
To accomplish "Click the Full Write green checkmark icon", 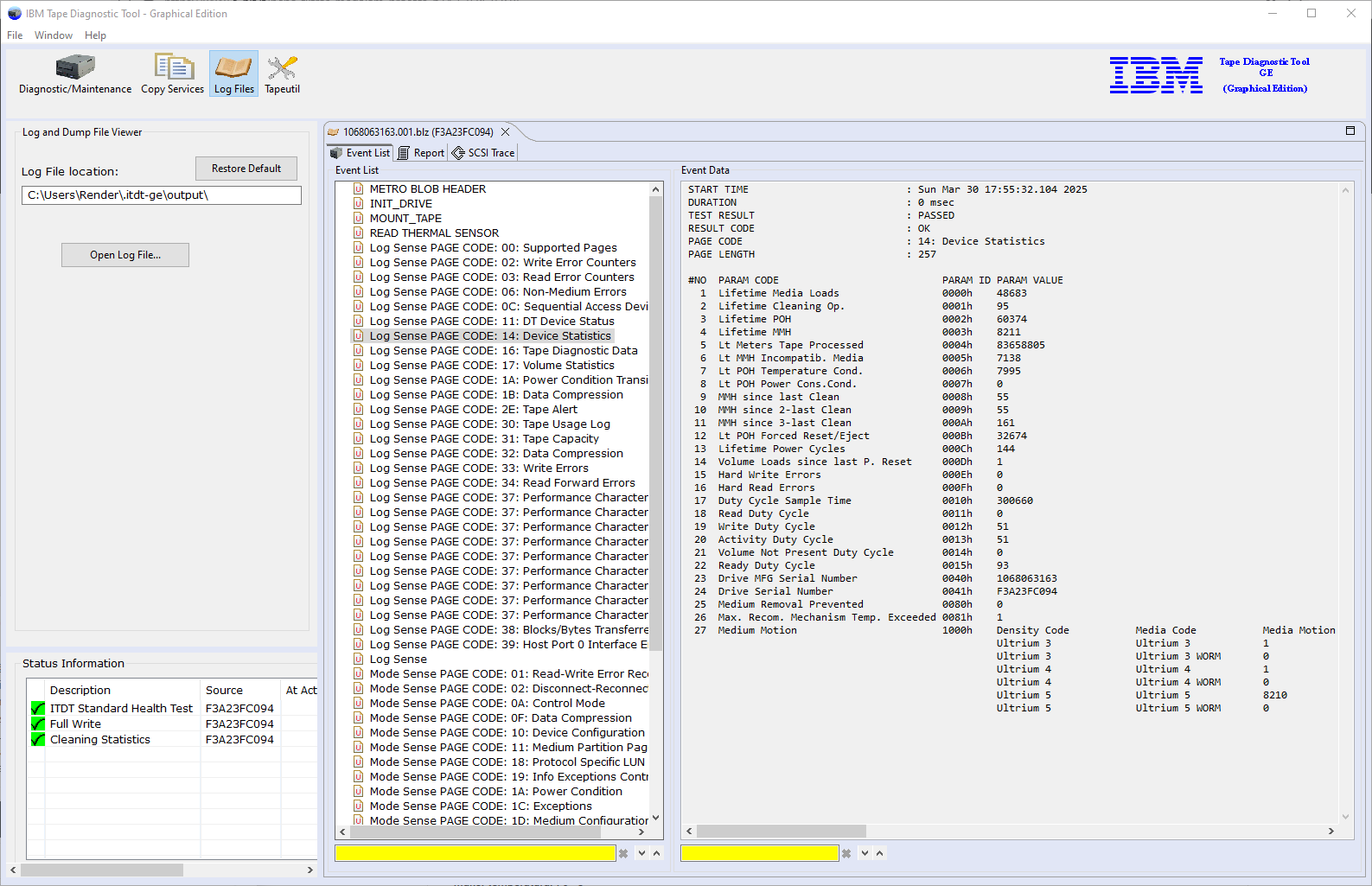I will click(x=38, y=723).
